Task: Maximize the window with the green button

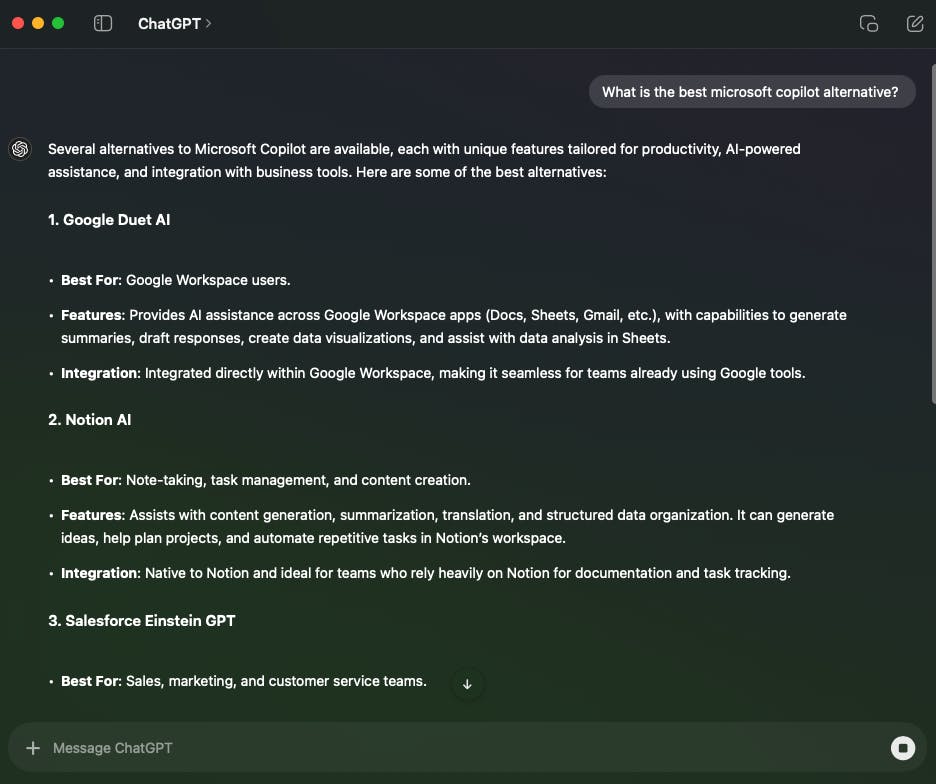Action: click(58, 23)
